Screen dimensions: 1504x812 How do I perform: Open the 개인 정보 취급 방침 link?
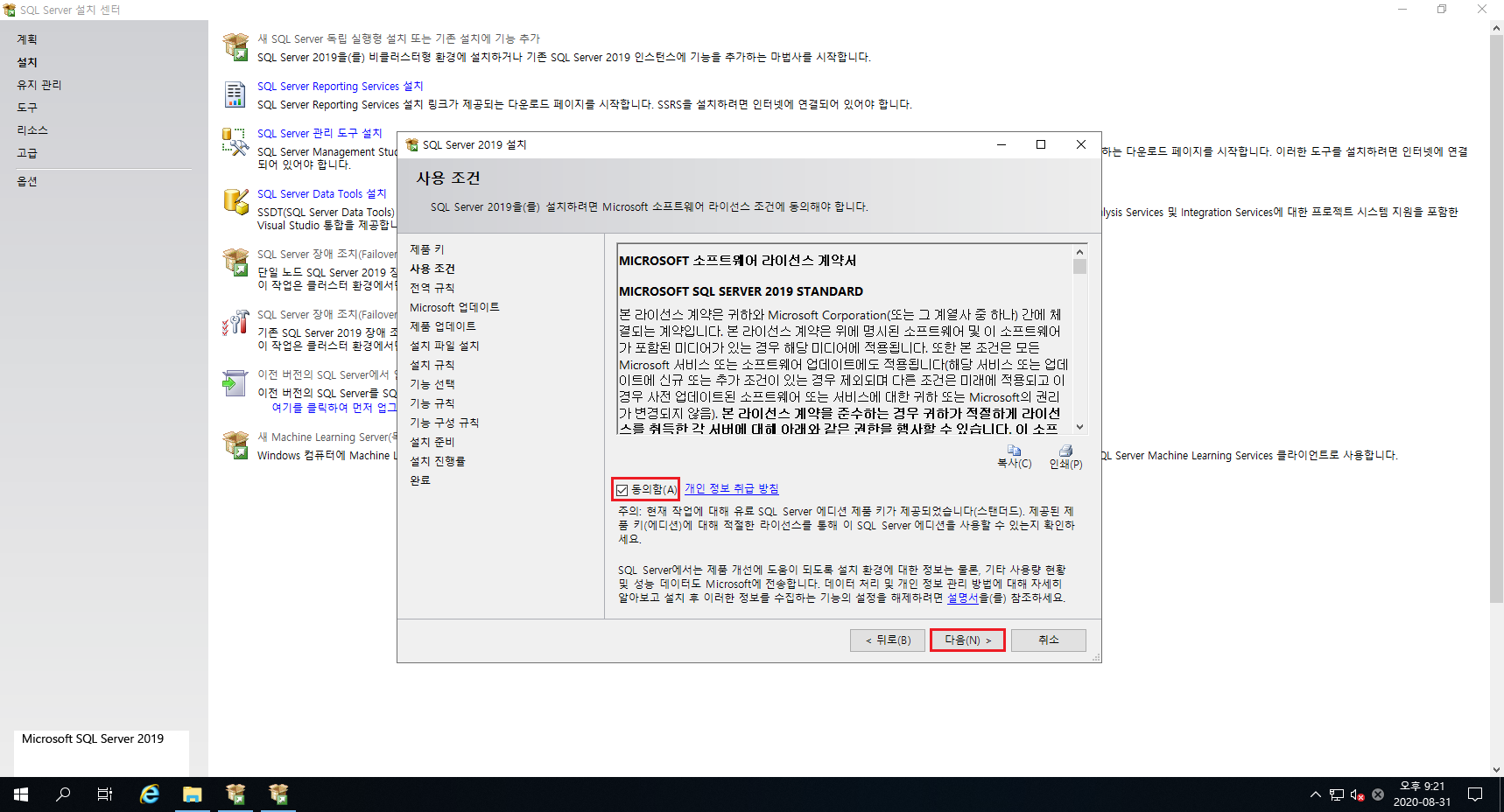[x=731, y=488]
